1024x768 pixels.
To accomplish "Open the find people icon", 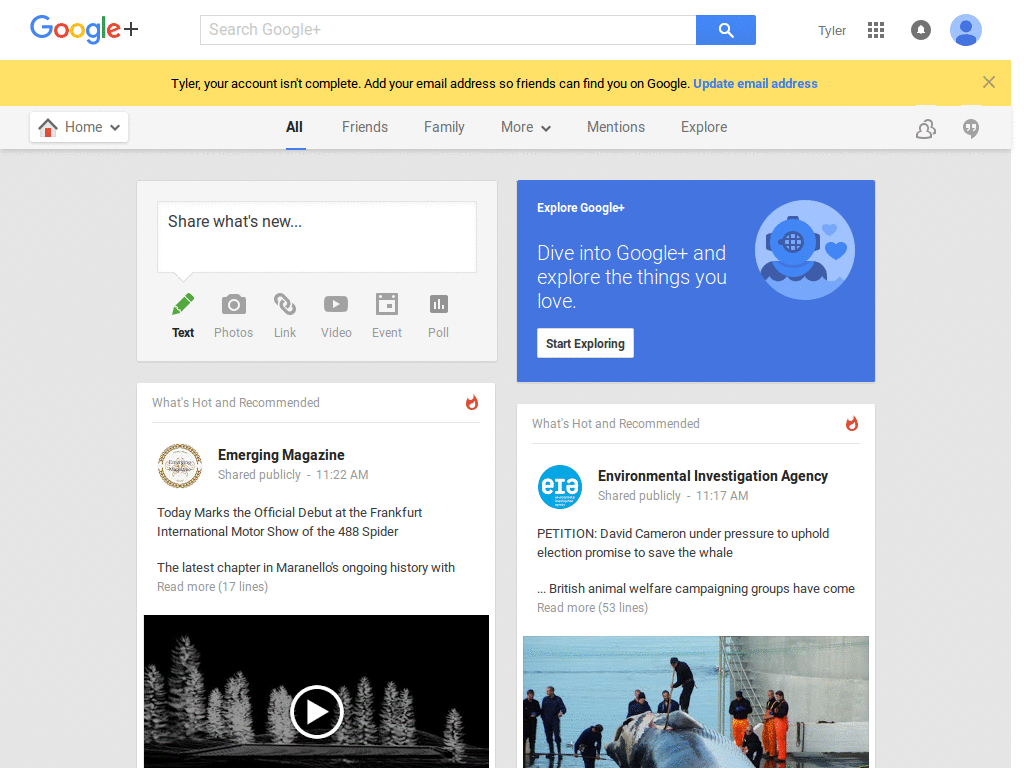I will [925, 129].
